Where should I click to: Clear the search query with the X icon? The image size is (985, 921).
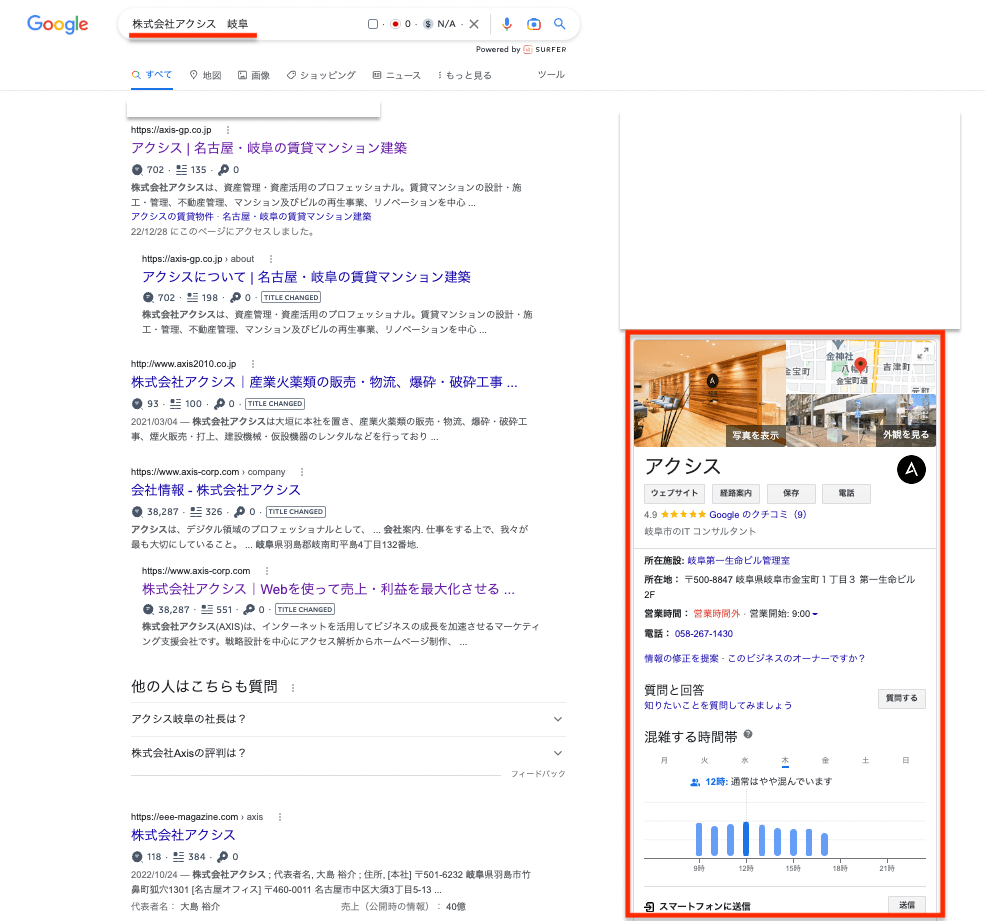tap(474, 24)
